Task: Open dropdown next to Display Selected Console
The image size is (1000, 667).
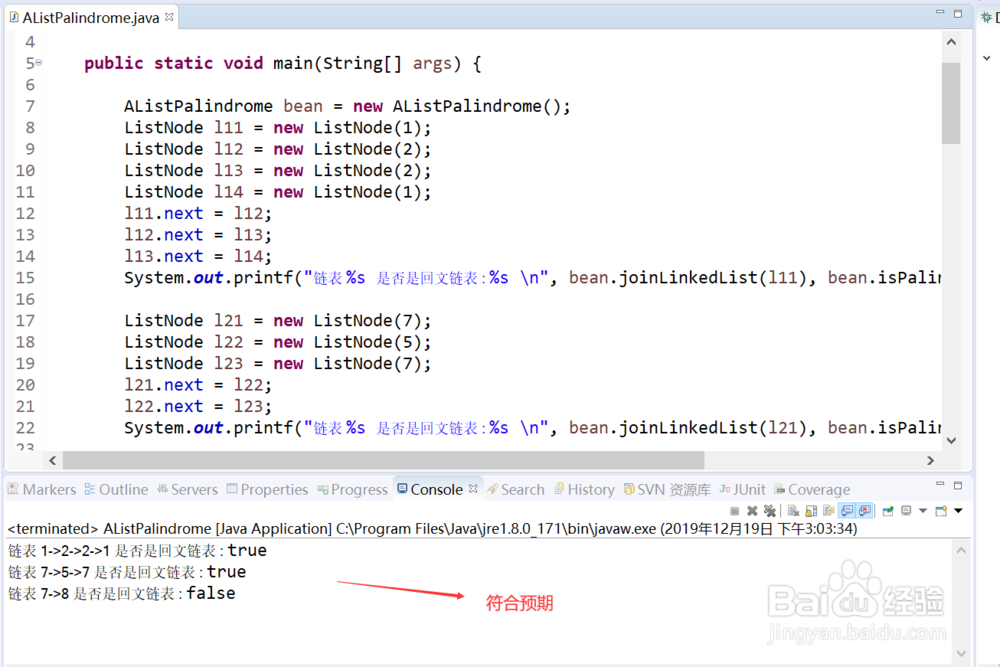Action: pos(923,511)
